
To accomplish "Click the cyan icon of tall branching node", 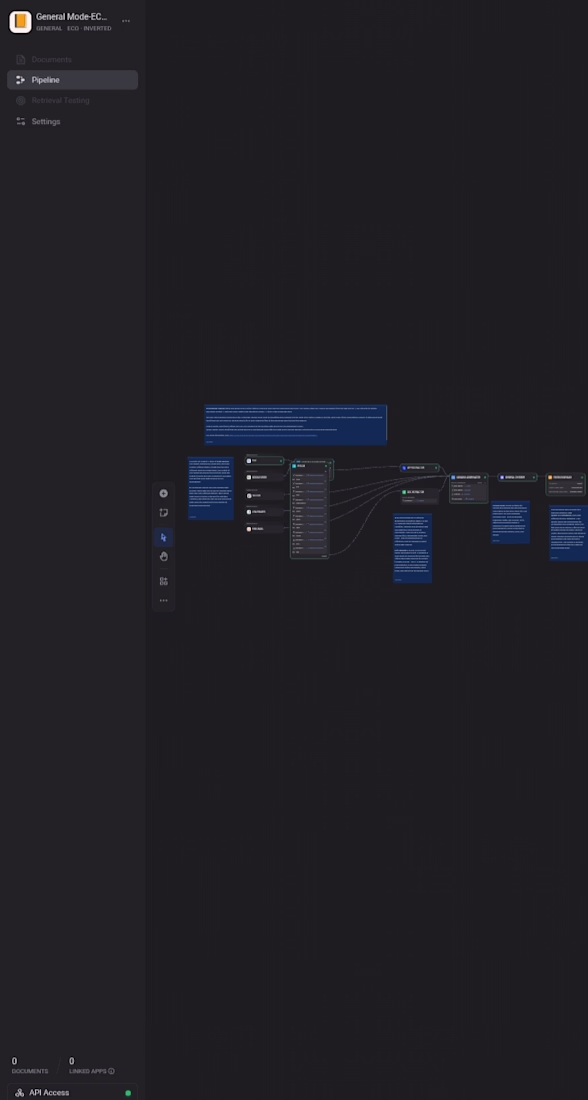I will pyautogui.click(x=295, y=466).
